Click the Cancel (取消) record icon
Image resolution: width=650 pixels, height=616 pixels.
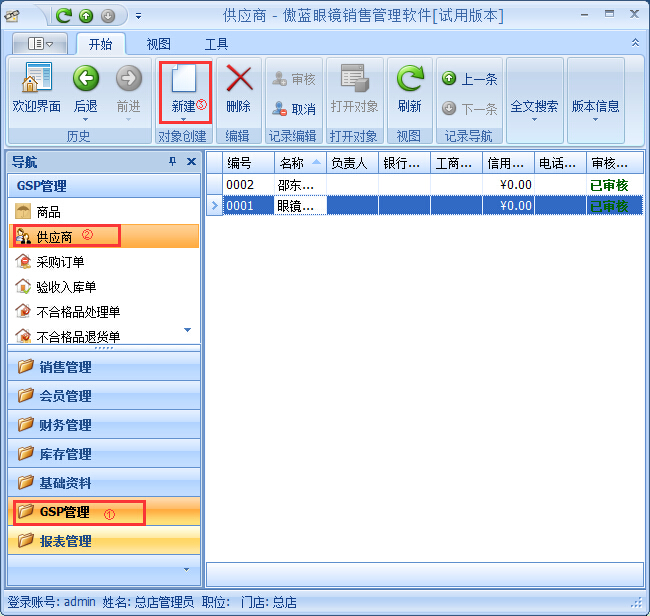point(293,109)
